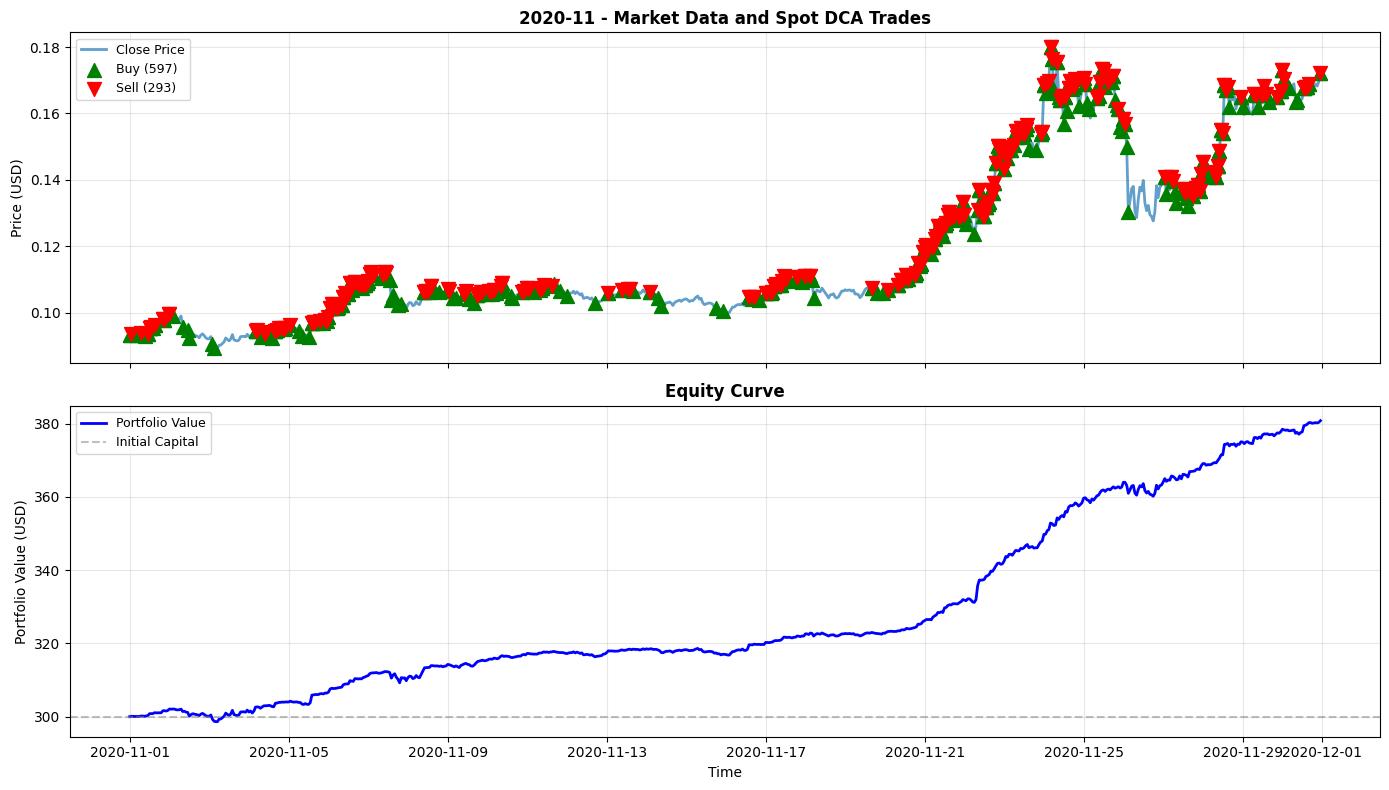Click the 2020-11-25 date tick label
The width and height of the screenshot is (1389, 790).
coord(1084,752)
